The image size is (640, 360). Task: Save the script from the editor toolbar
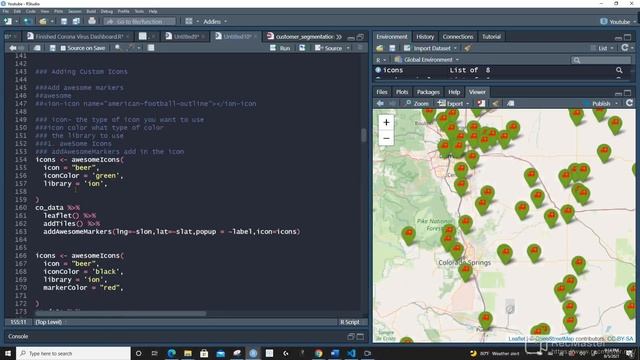click(x=52, y=48)
